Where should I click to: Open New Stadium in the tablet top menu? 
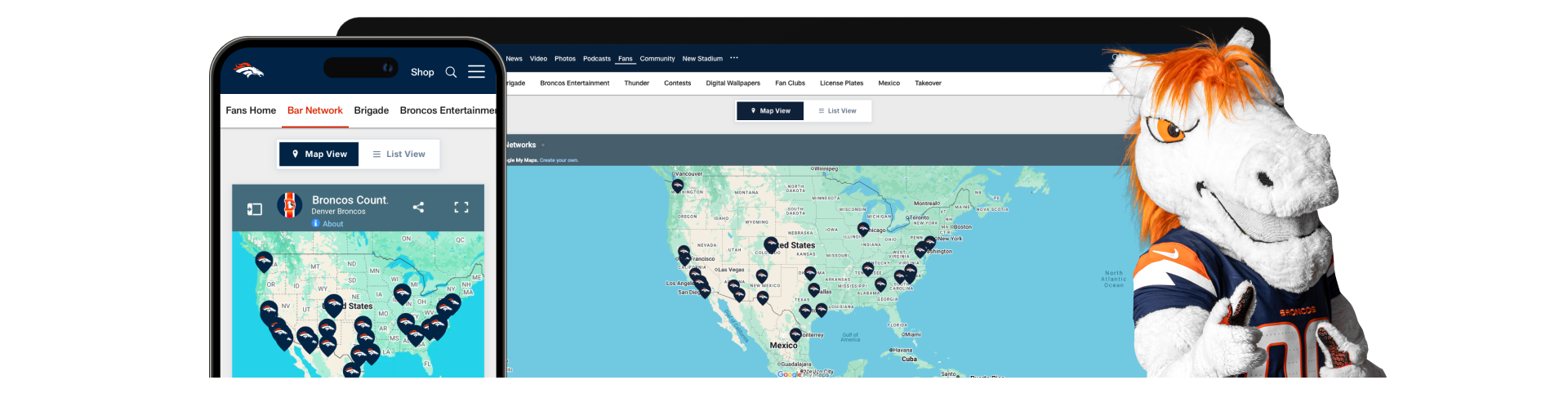pos(702,59)
